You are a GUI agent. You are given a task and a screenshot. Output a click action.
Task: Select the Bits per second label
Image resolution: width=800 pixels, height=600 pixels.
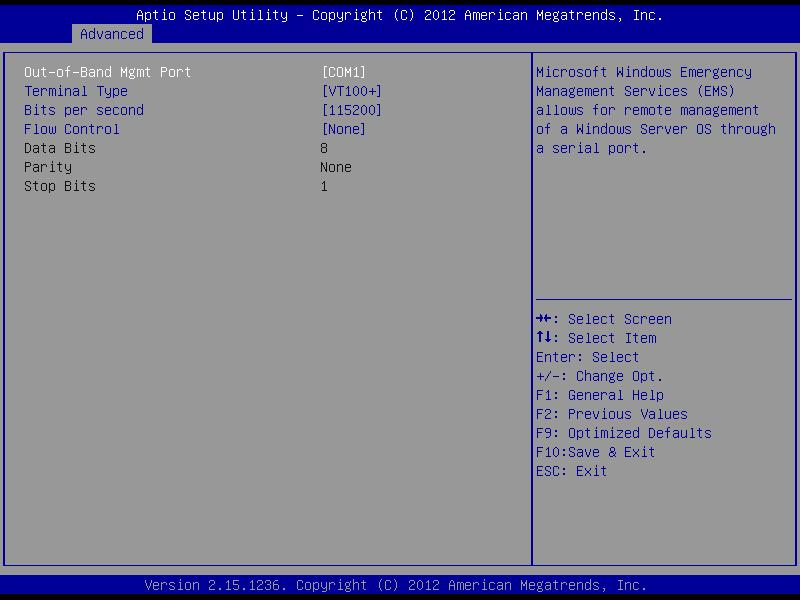tap(84, 110)
